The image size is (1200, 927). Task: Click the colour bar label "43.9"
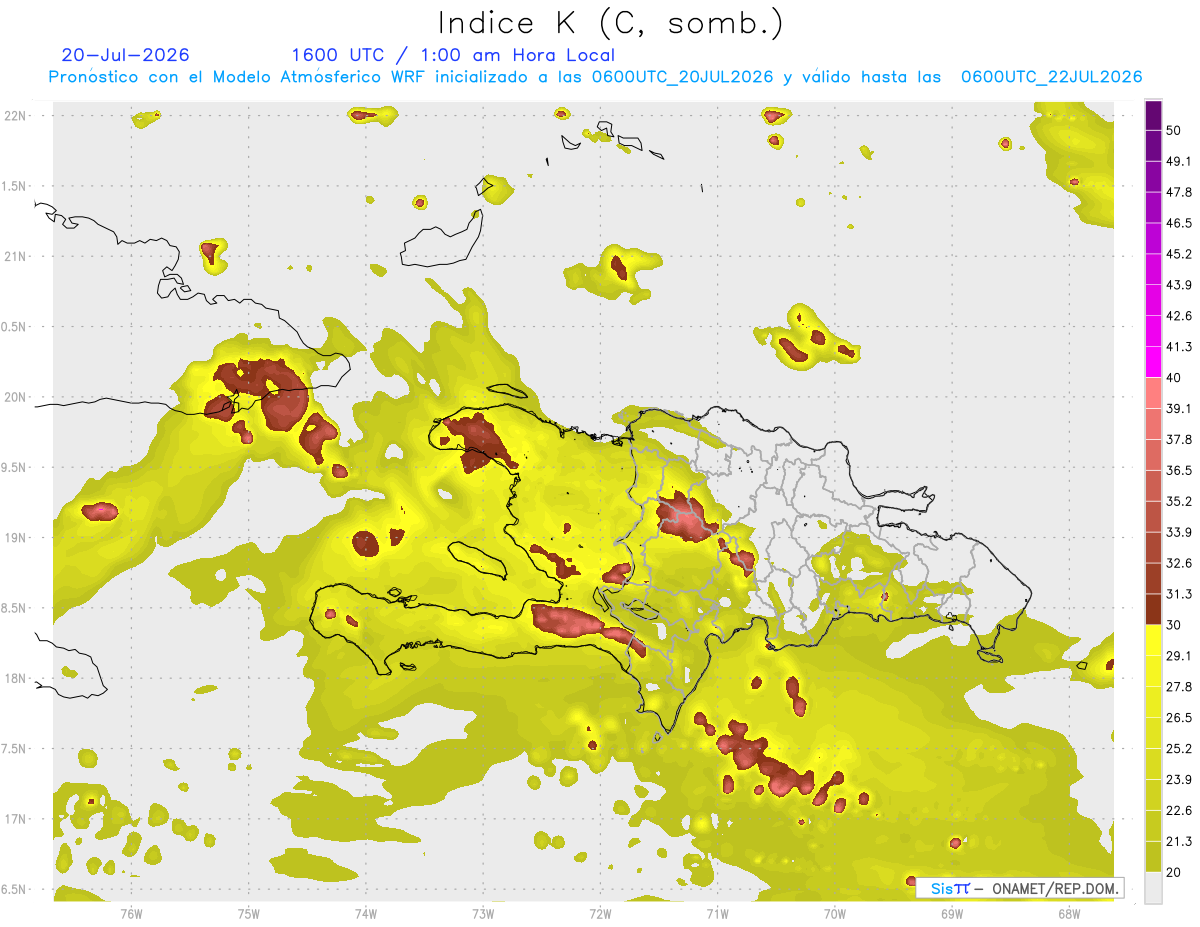click(1179, 285)
